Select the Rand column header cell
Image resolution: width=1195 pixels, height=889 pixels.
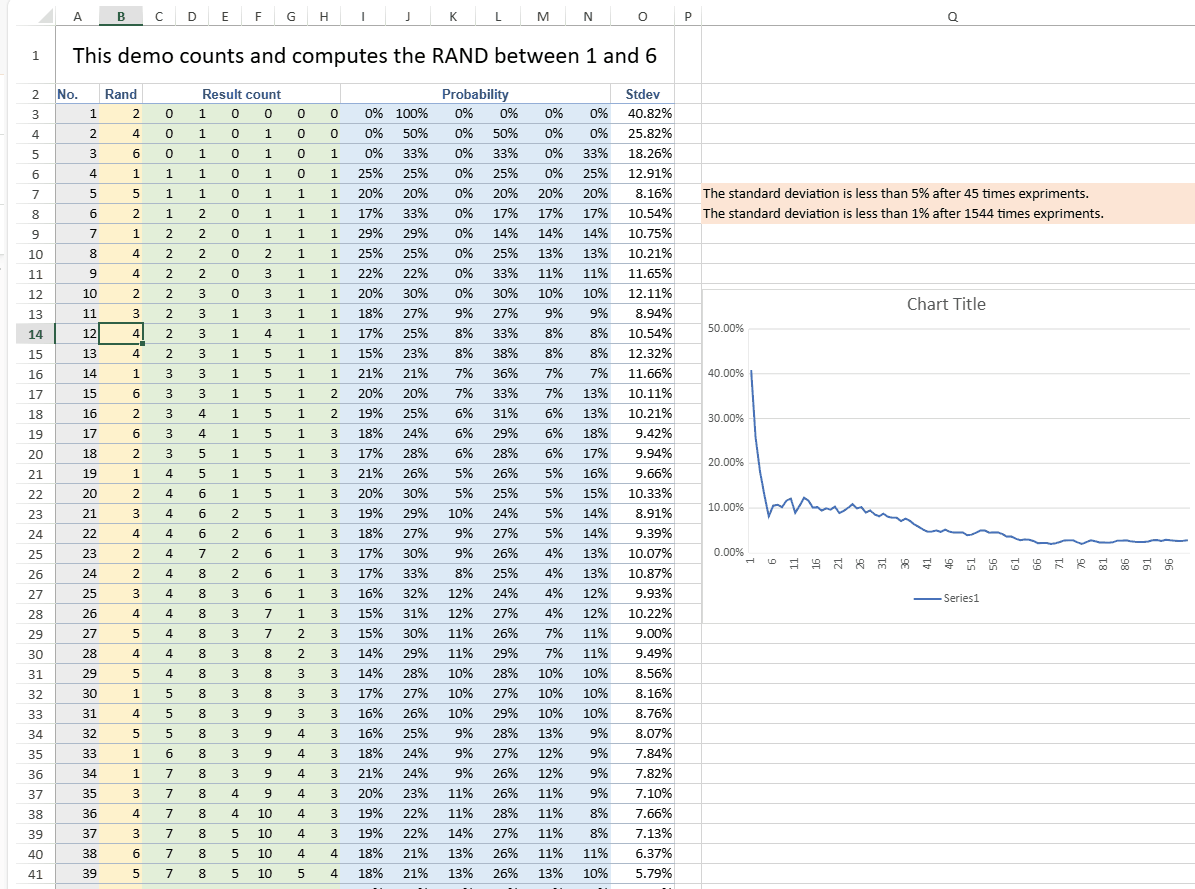coord(120,93)
